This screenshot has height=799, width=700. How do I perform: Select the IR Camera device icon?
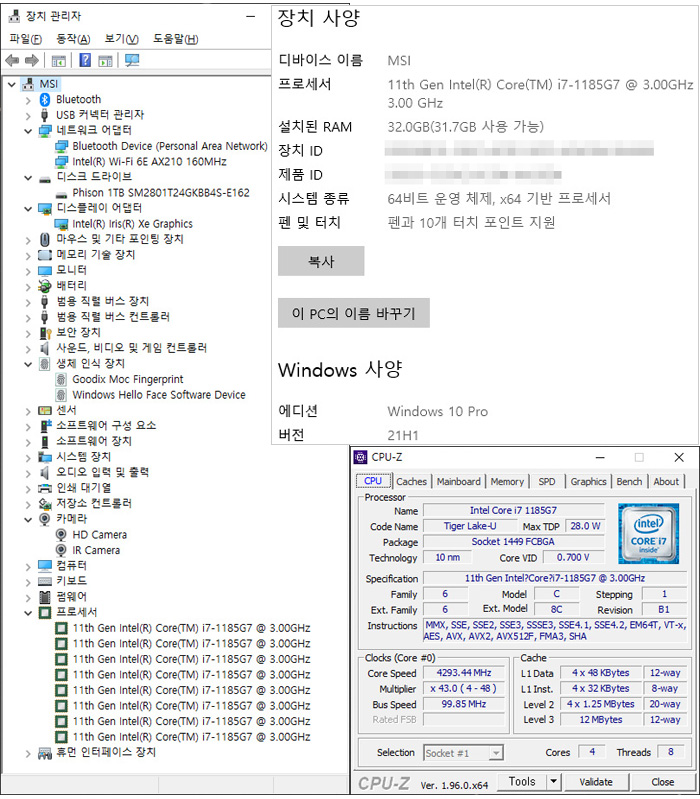[61, 550]
